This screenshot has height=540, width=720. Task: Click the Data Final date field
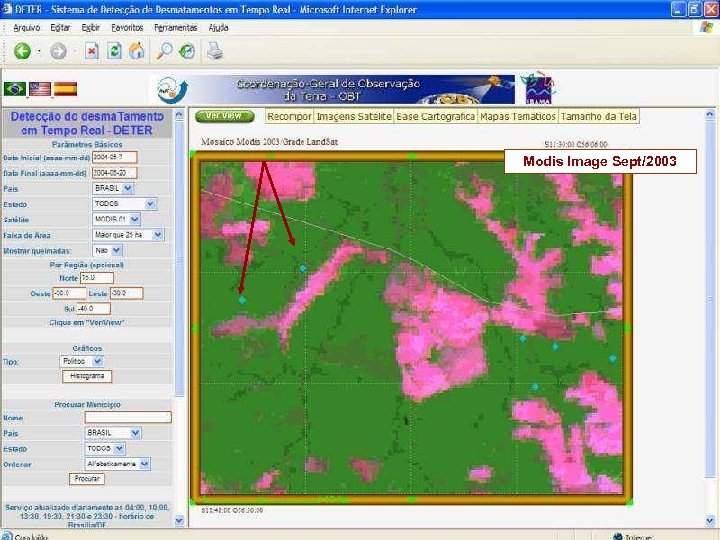[x=114, y=173]
